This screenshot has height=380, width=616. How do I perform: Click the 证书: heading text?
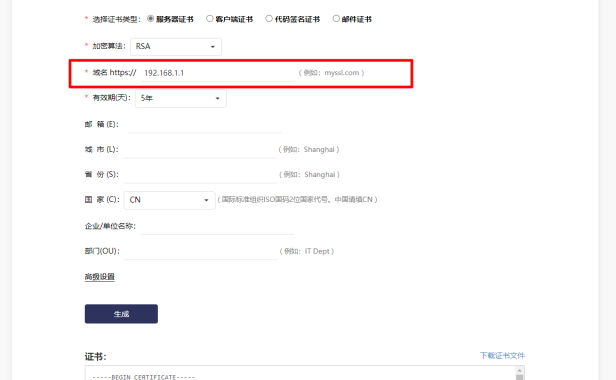click(x=95, y=356)
